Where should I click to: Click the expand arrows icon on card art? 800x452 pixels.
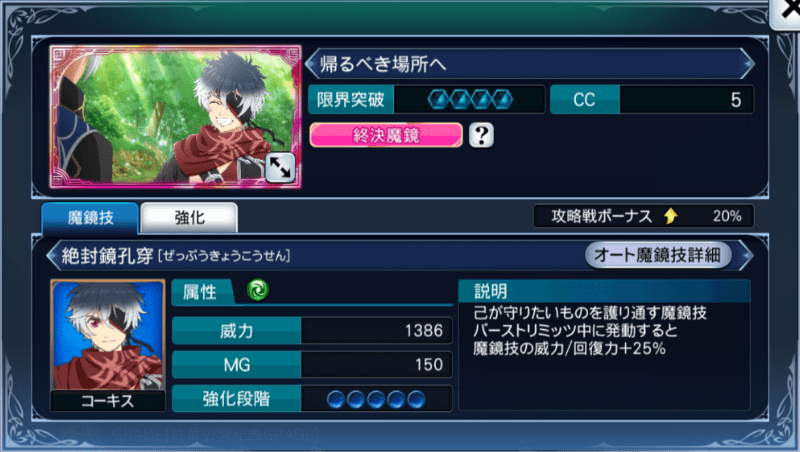pyautogui.click(x=280, y=167)
